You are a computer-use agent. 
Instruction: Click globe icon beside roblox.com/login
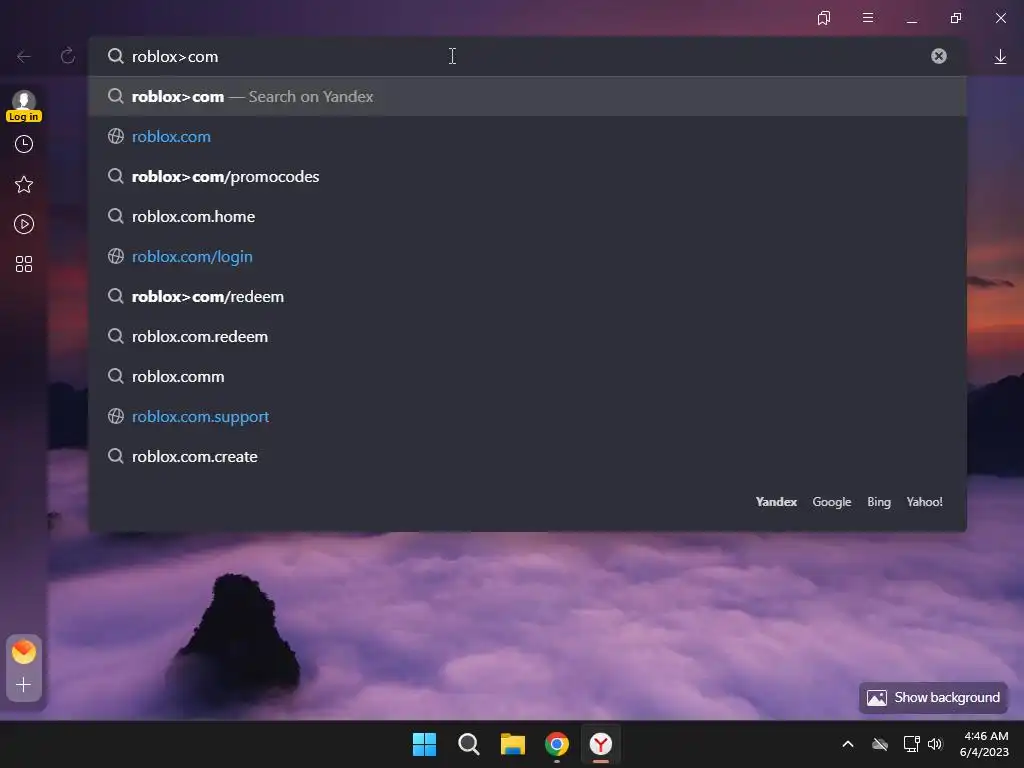(x=116, y=256)
